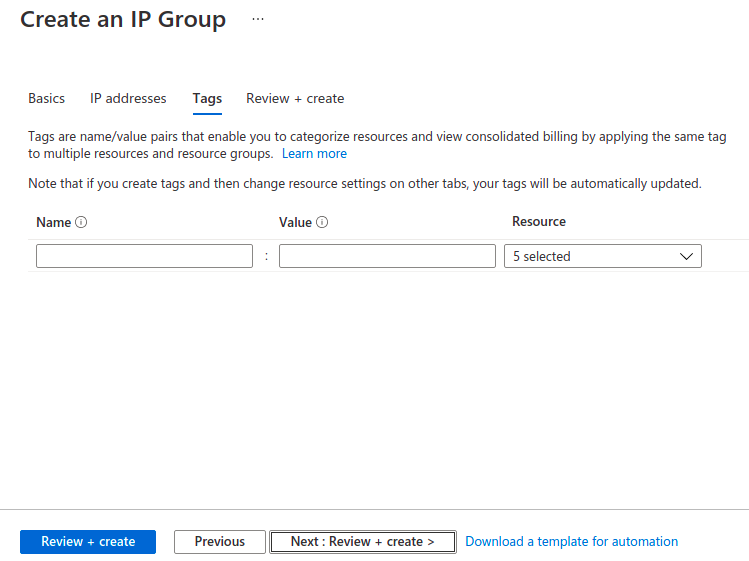Click Next : Review + create button
The height and width of the screenshot is (561, 749).
coord(362,542)
